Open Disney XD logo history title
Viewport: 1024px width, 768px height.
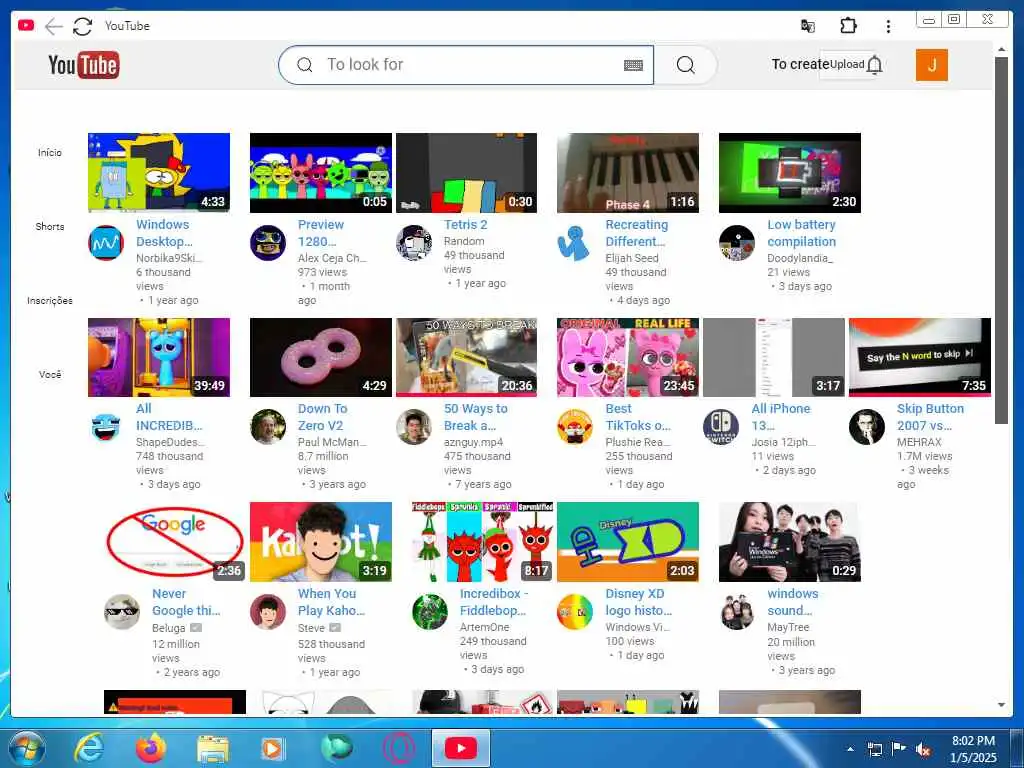(x=638, y=602)
